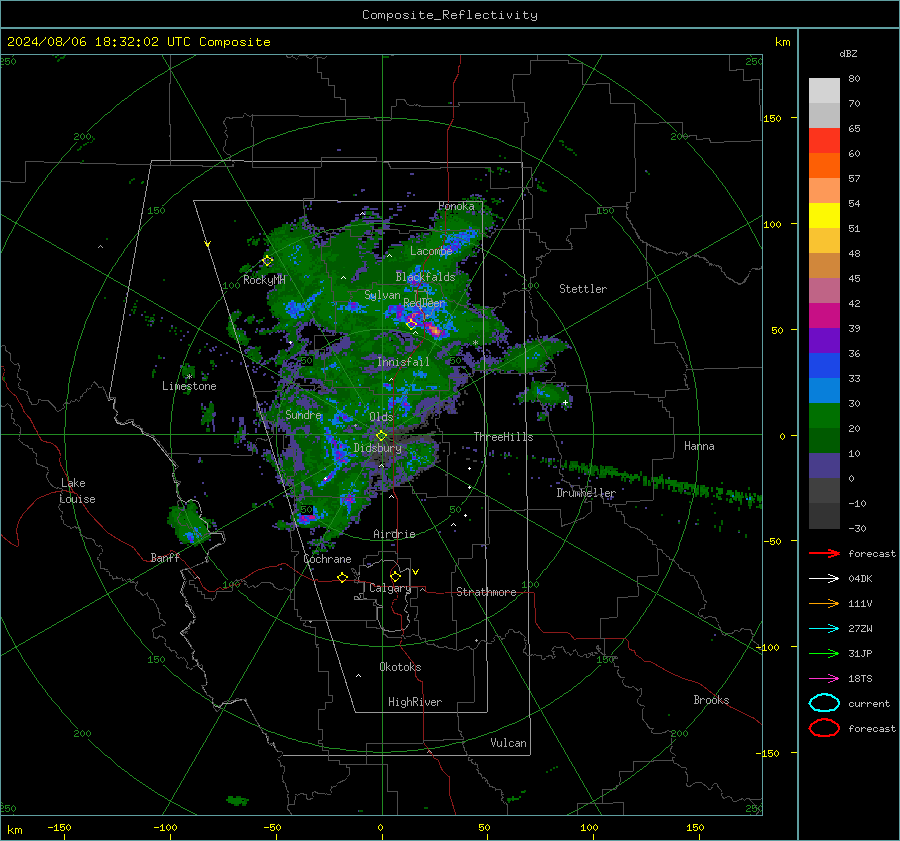Click the yellow diamond marker at RedDeer
Image resolution: width=900 pixels, height=841 pixels.
click(x=411, y=324)
